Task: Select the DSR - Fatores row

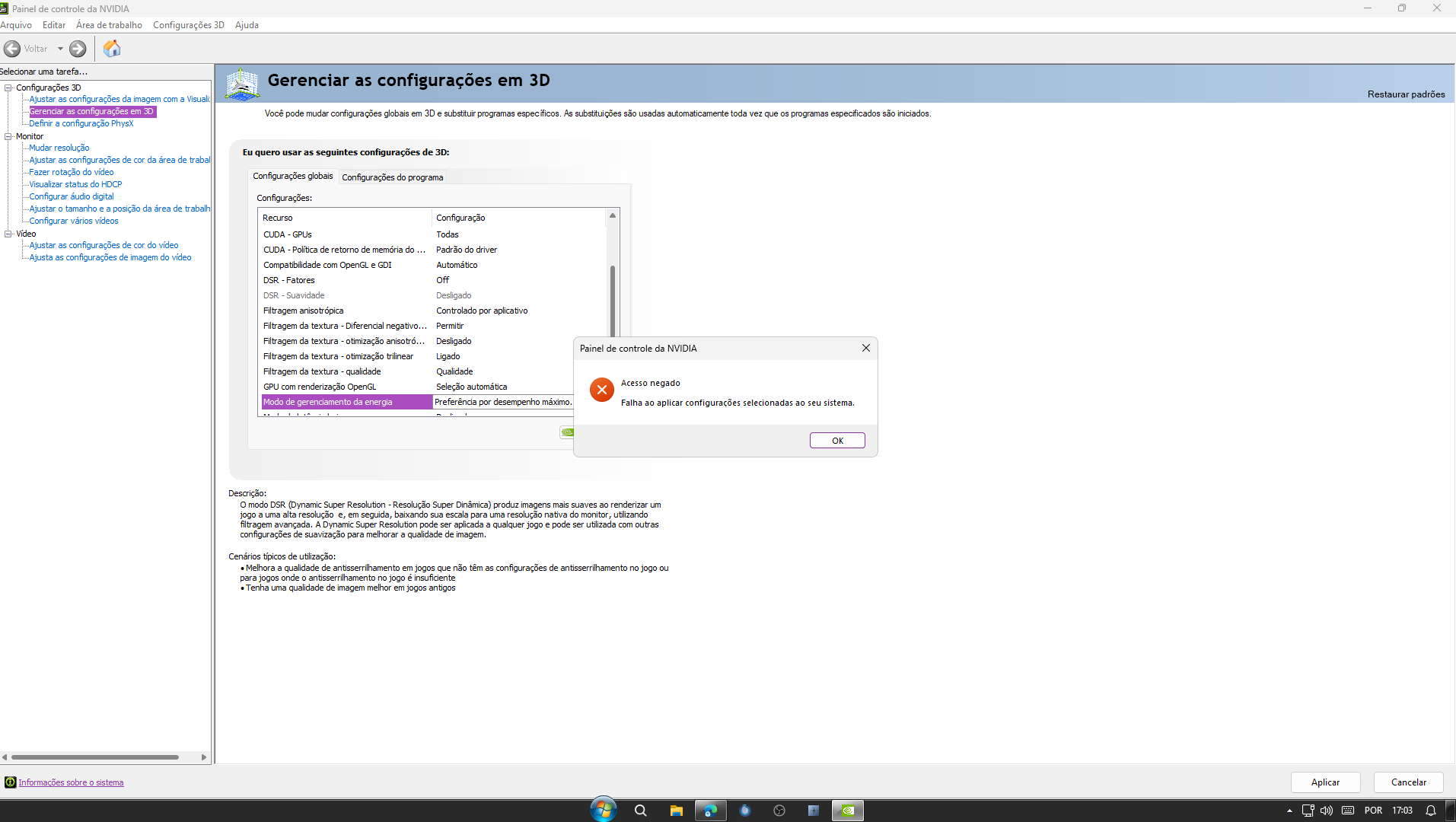Action: pyautogui.click(x=434, y=280)
